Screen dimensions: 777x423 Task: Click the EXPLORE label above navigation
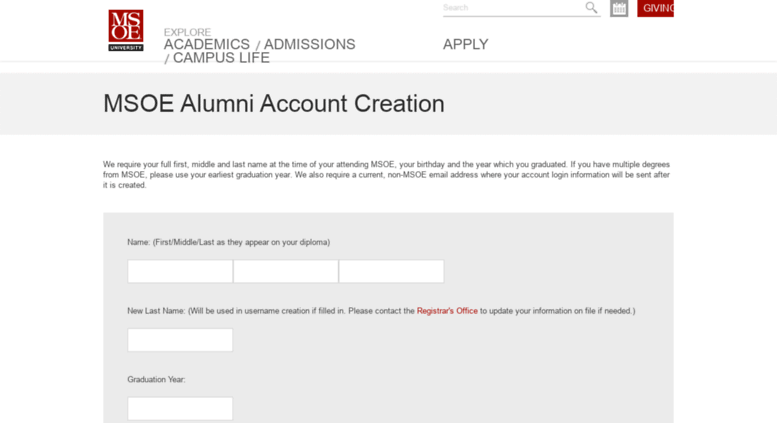click(187, 32)
